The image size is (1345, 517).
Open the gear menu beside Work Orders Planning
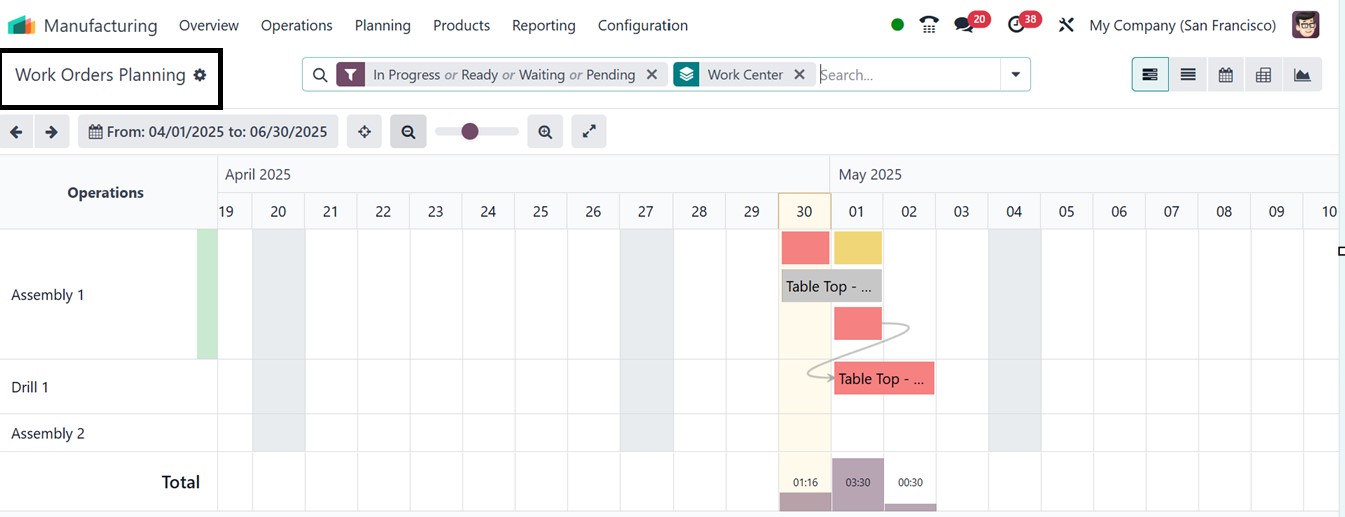[200, 75]
